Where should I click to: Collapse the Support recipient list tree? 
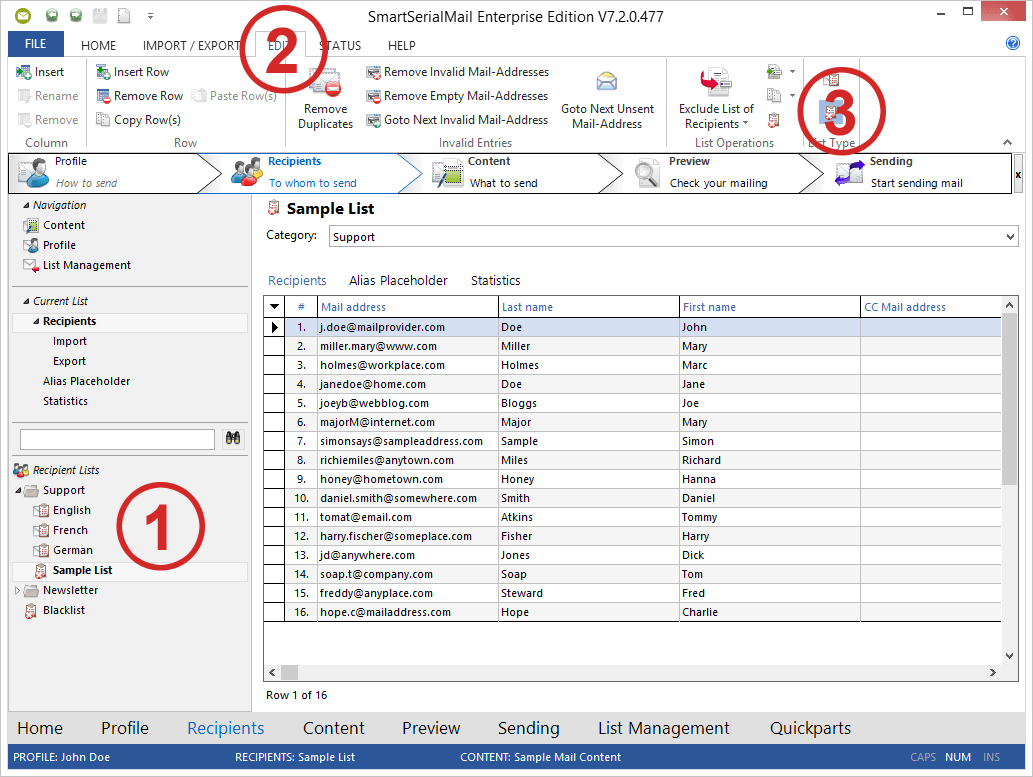pyautogui.click(x=20, y=490)
